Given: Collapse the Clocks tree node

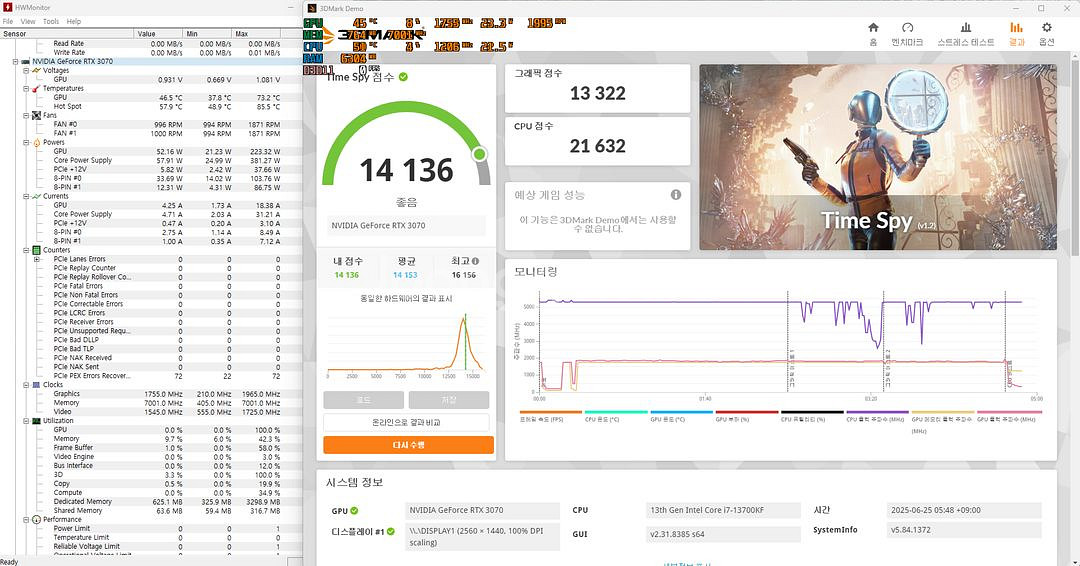Looking at the screenshot, I should click(26, 385).
